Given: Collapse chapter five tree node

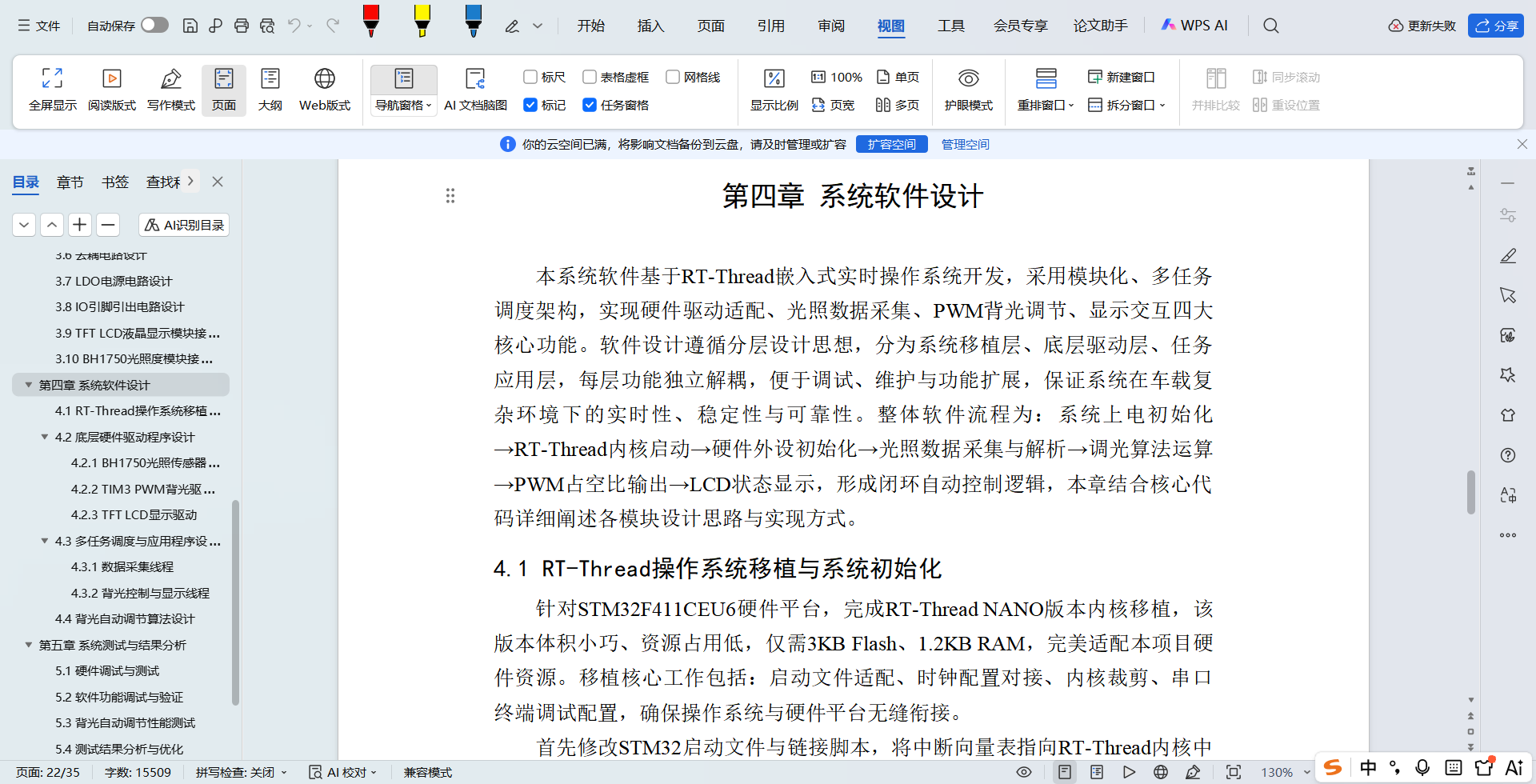Looking at the screenshot, I should 29,645.
